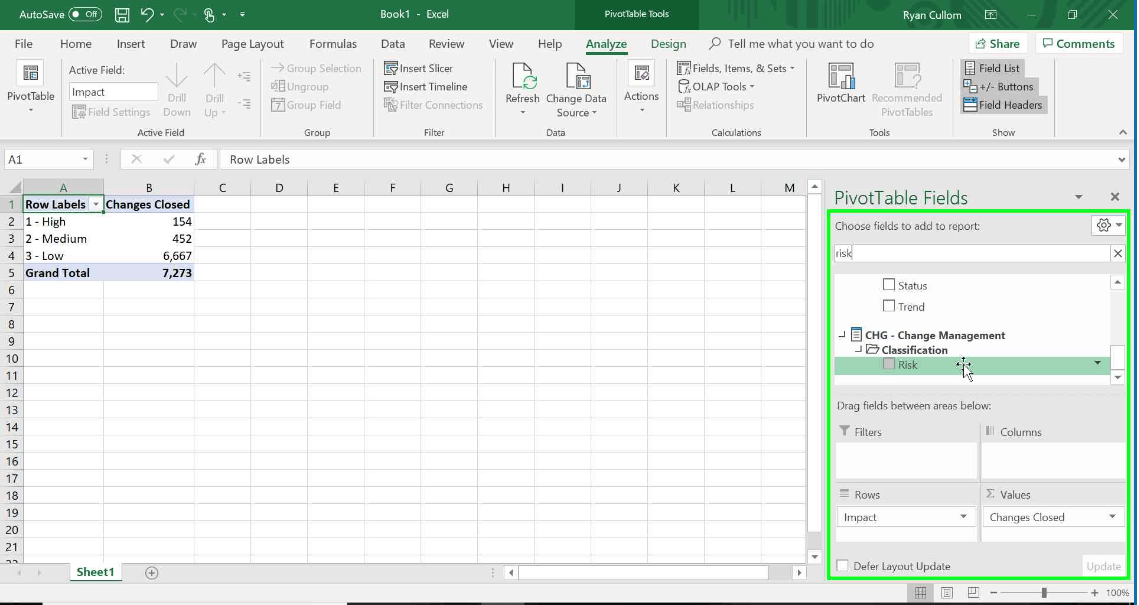Select the Grand Total cell

63,273
